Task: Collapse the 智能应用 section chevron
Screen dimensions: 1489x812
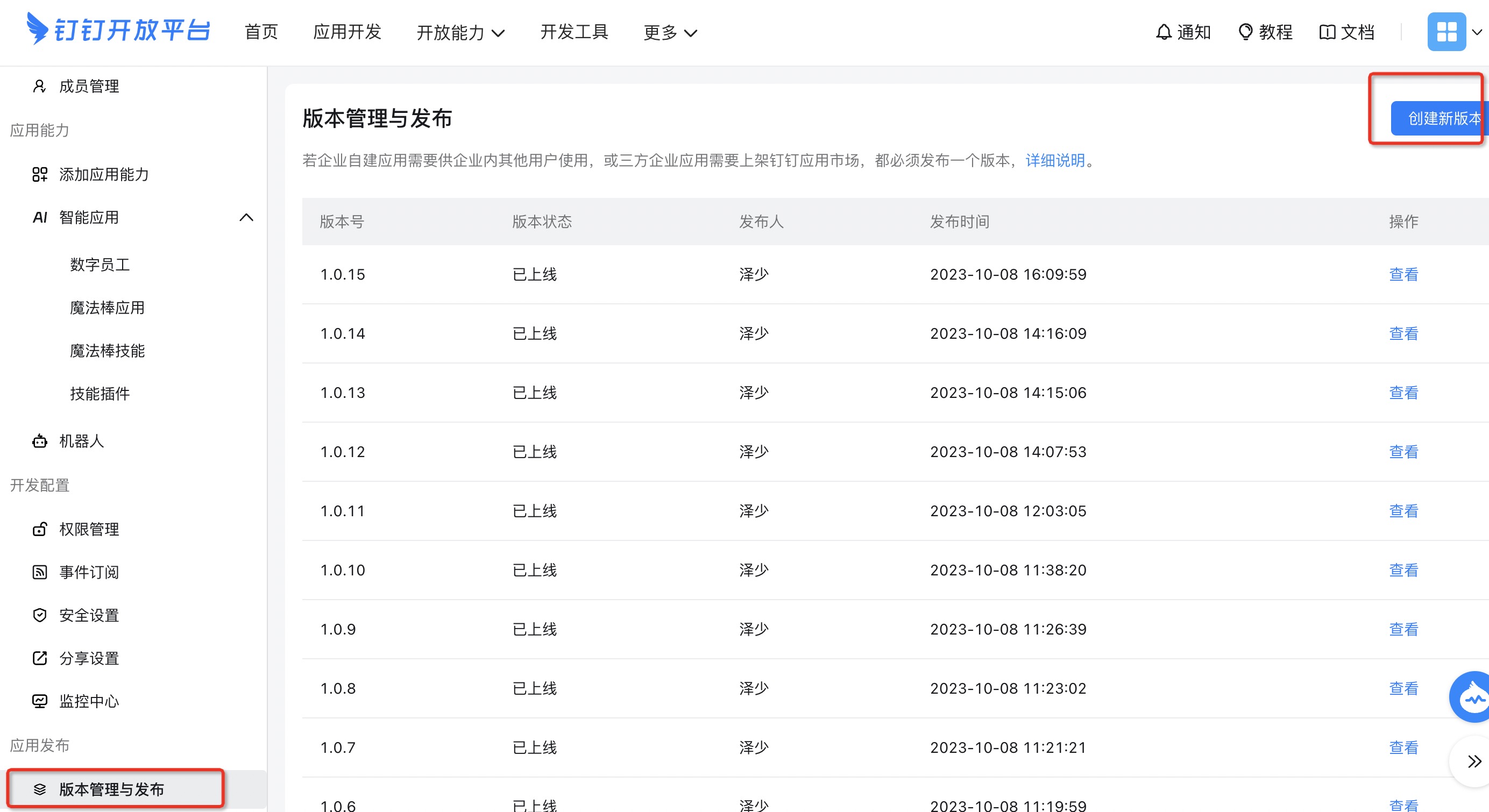Action: 246,218
